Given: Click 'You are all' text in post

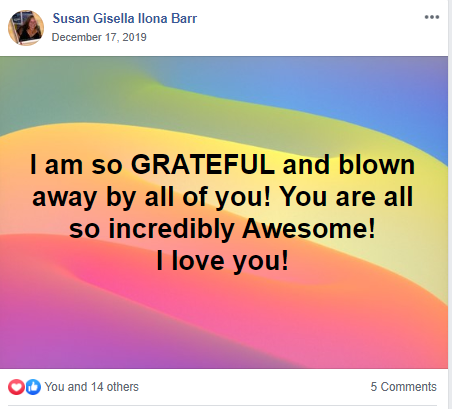Looking at the screenshot, I should 347,197.
